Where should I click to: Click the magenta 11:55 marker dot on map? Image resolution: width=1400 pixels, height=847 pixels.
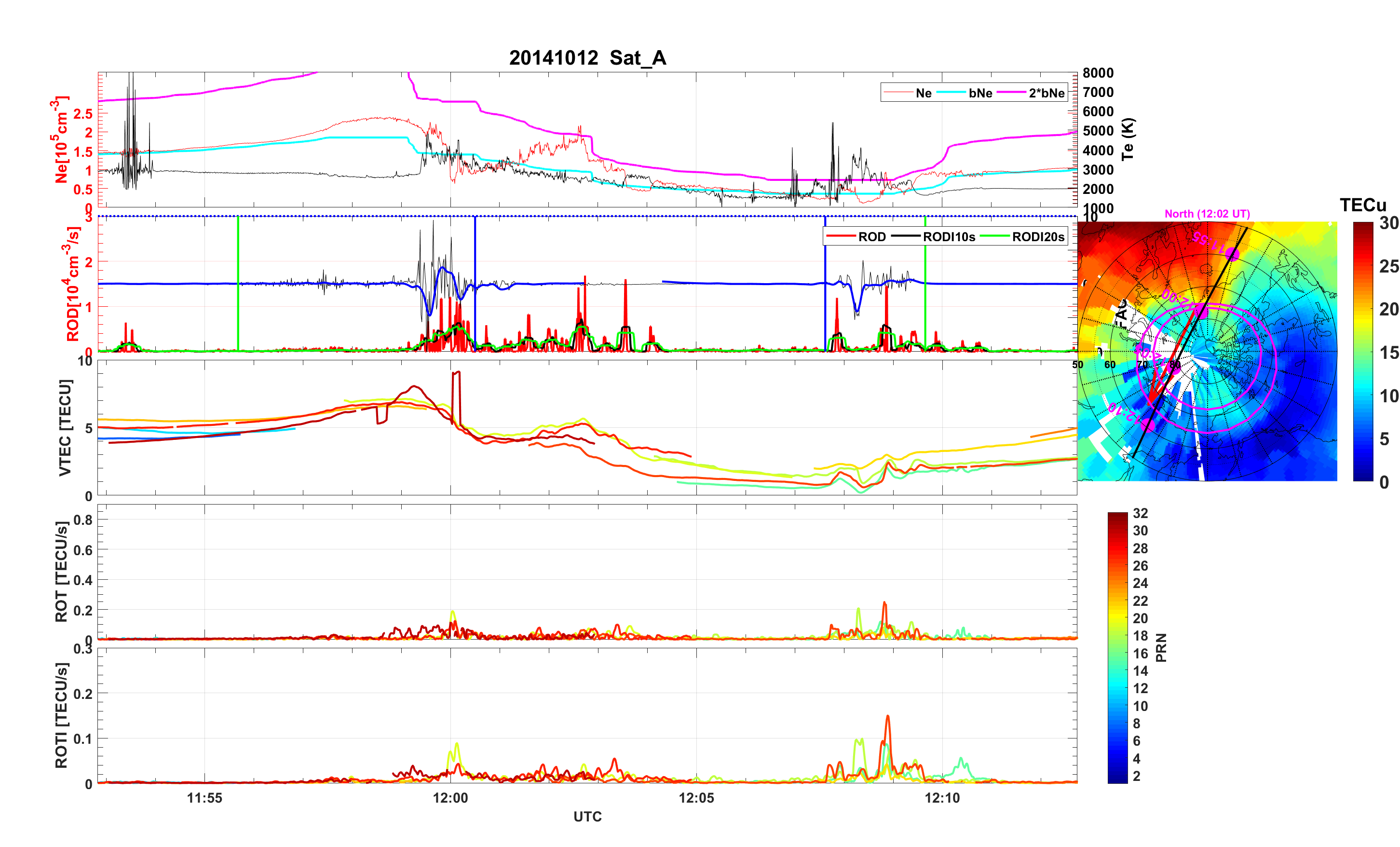pos(1232,254)
